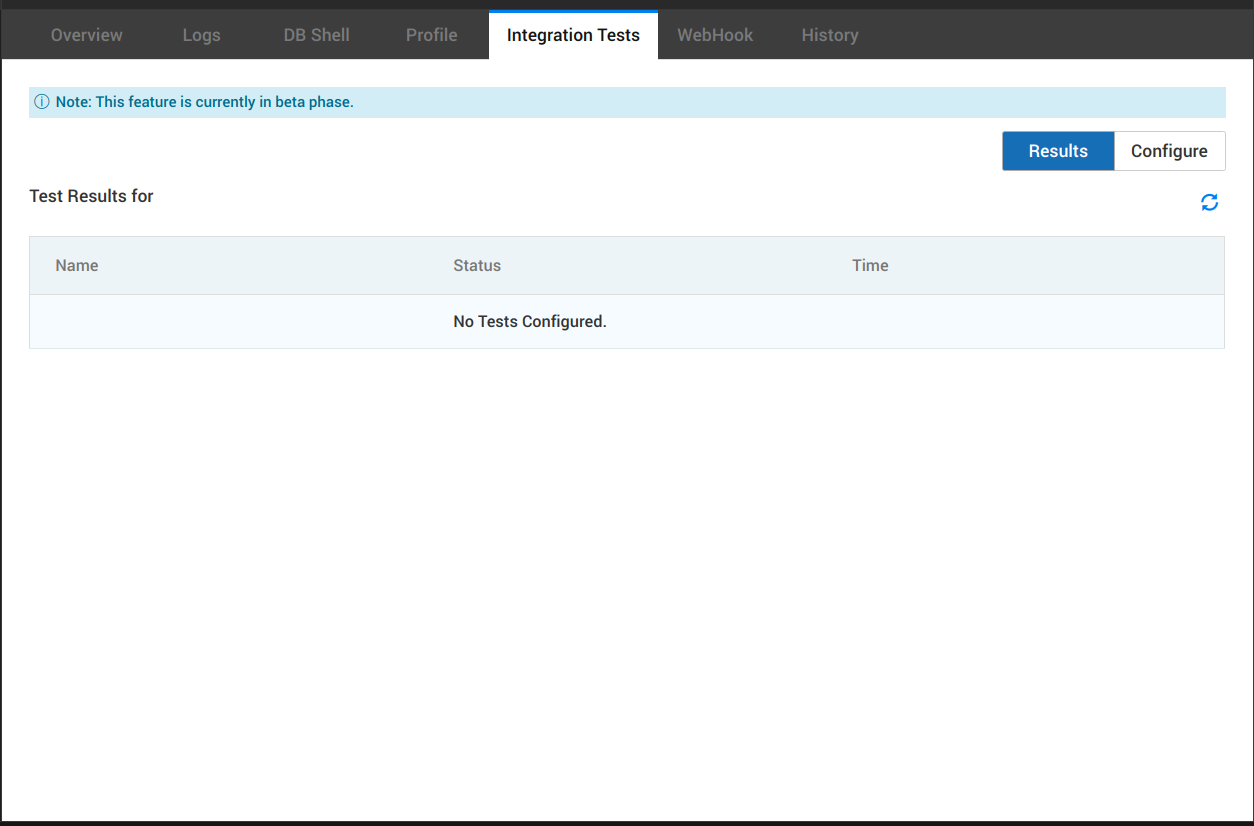
Task: Sort the table by Status column
Action: [477, 265]
